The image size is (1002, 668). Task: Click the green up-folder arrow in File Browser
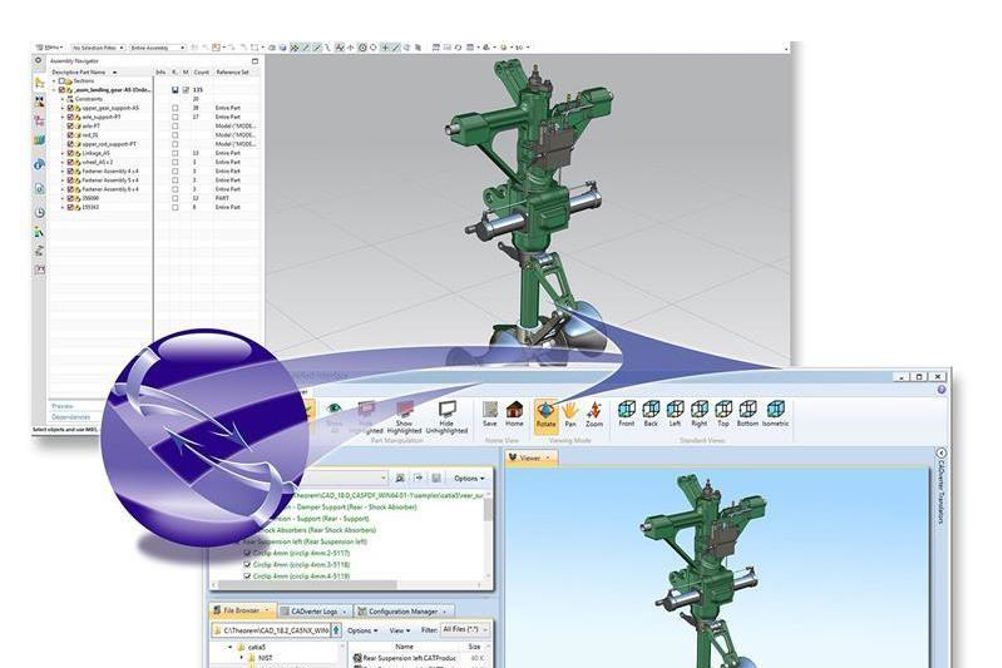[x=337, y=630]
